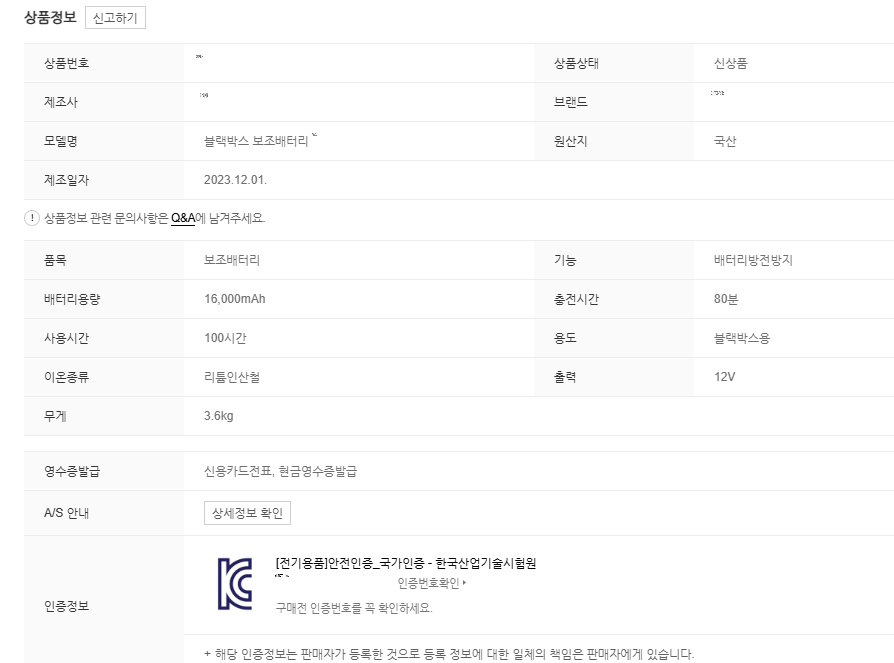Screen dimensions: 894x663
Task: Select the 80분 charging time value
Action: [726, 299]
